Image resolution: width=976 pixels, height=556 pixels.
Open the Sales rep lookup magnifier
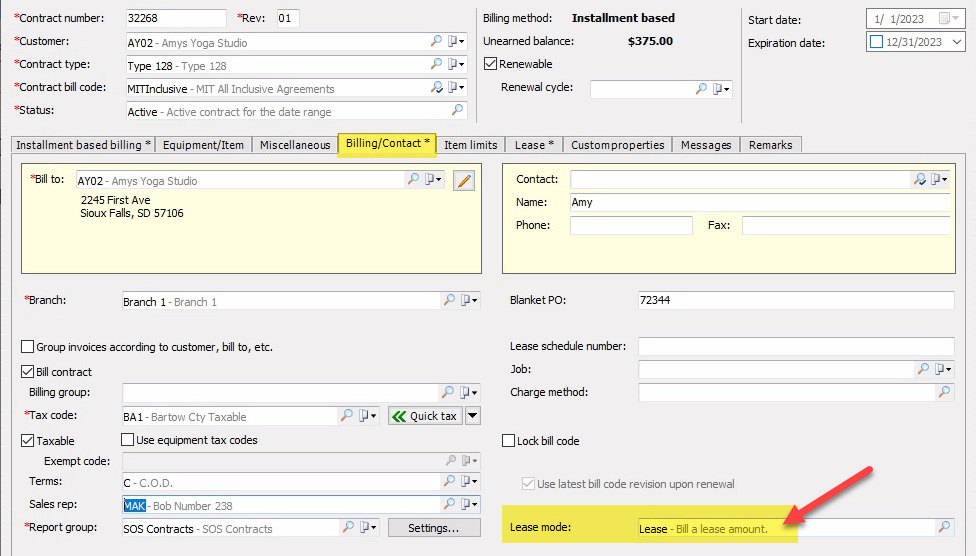point(449,504)
